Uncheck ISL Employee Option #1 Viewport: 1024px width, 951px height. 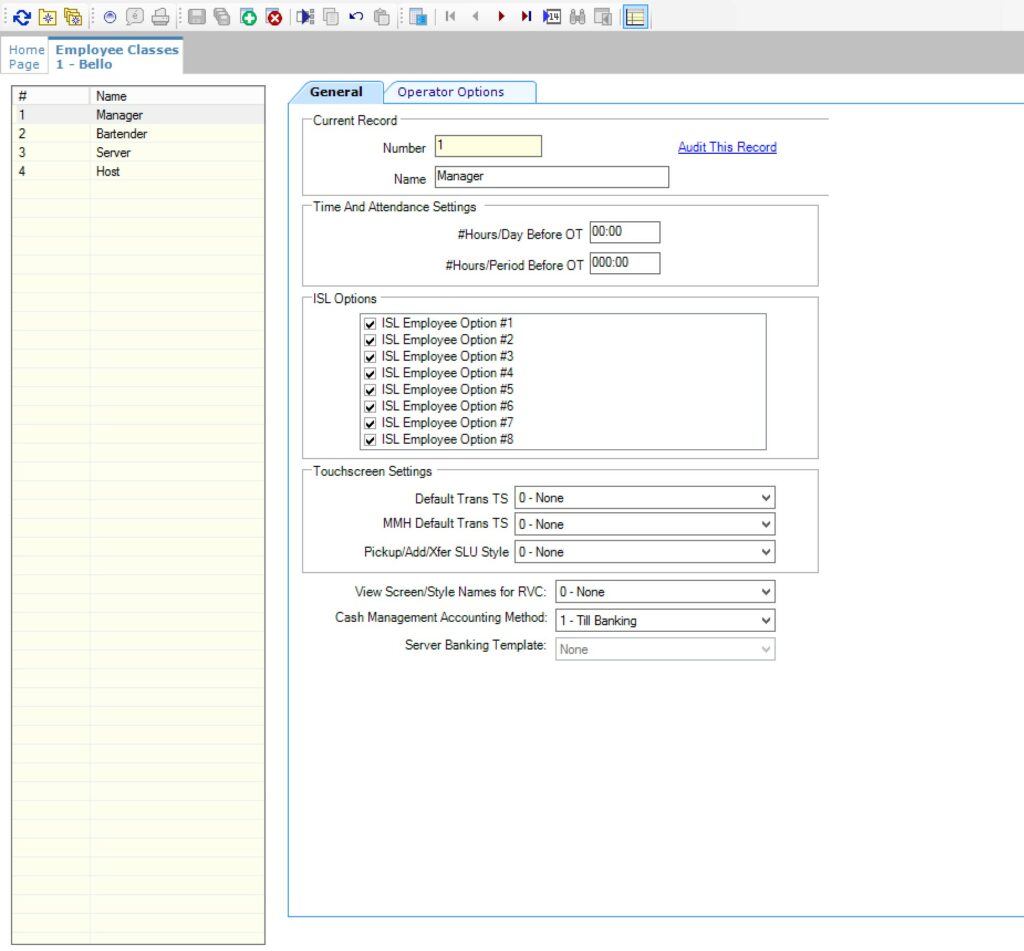[370, 324]
